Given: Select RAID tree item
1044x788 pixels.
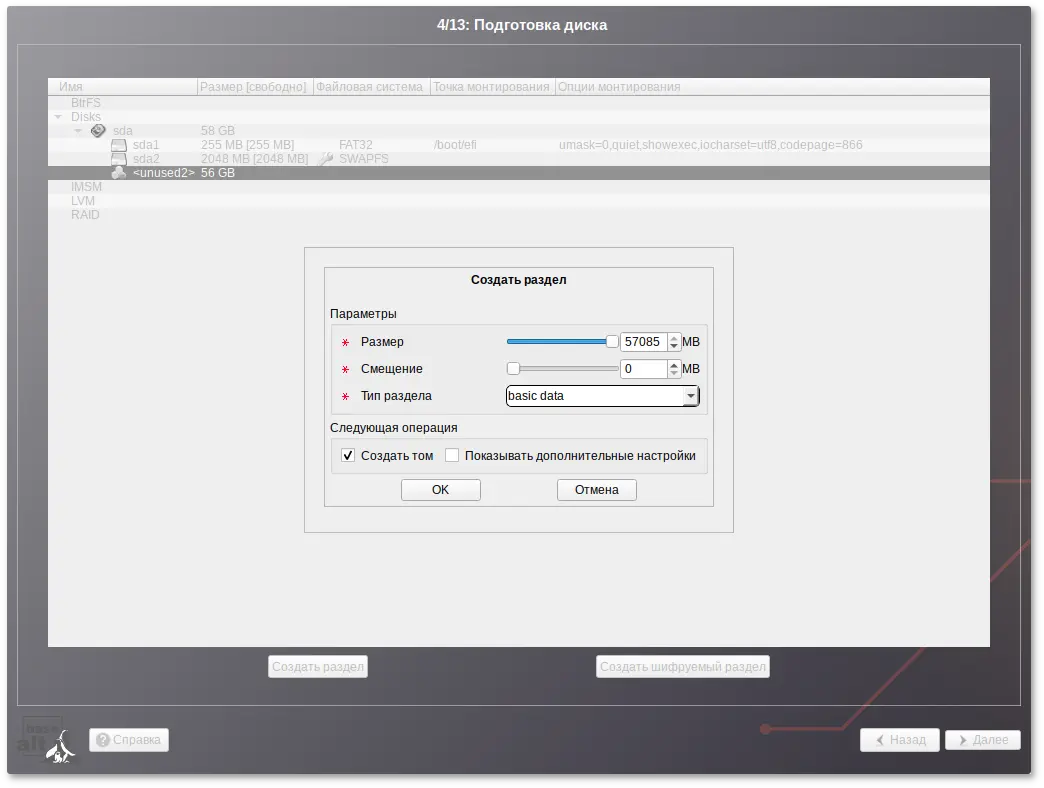Looking at the screenshot, I should 85,215.
